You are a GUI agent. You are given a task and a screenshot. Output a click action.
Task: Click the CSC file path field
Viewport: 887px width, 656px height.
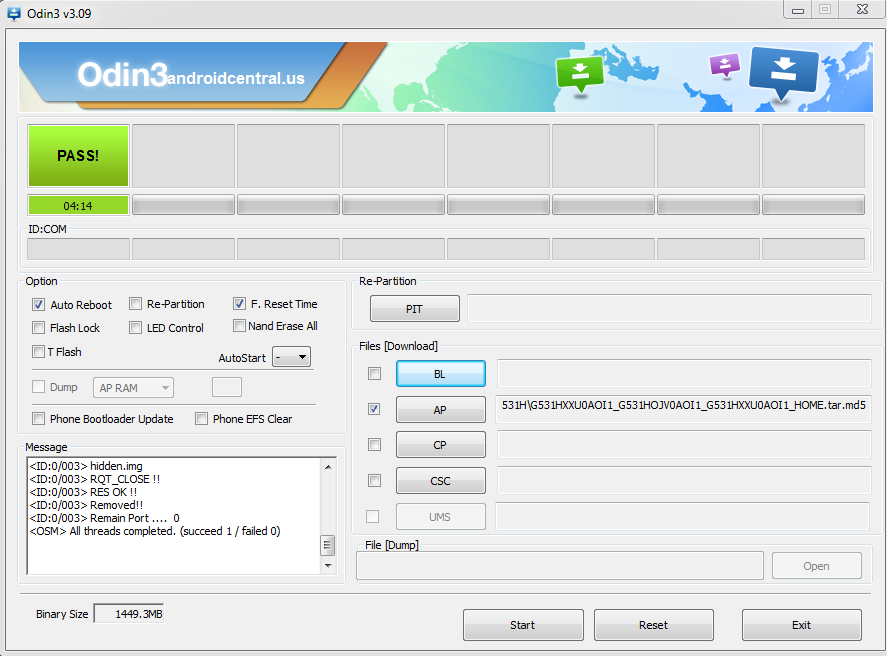[684, 481]
